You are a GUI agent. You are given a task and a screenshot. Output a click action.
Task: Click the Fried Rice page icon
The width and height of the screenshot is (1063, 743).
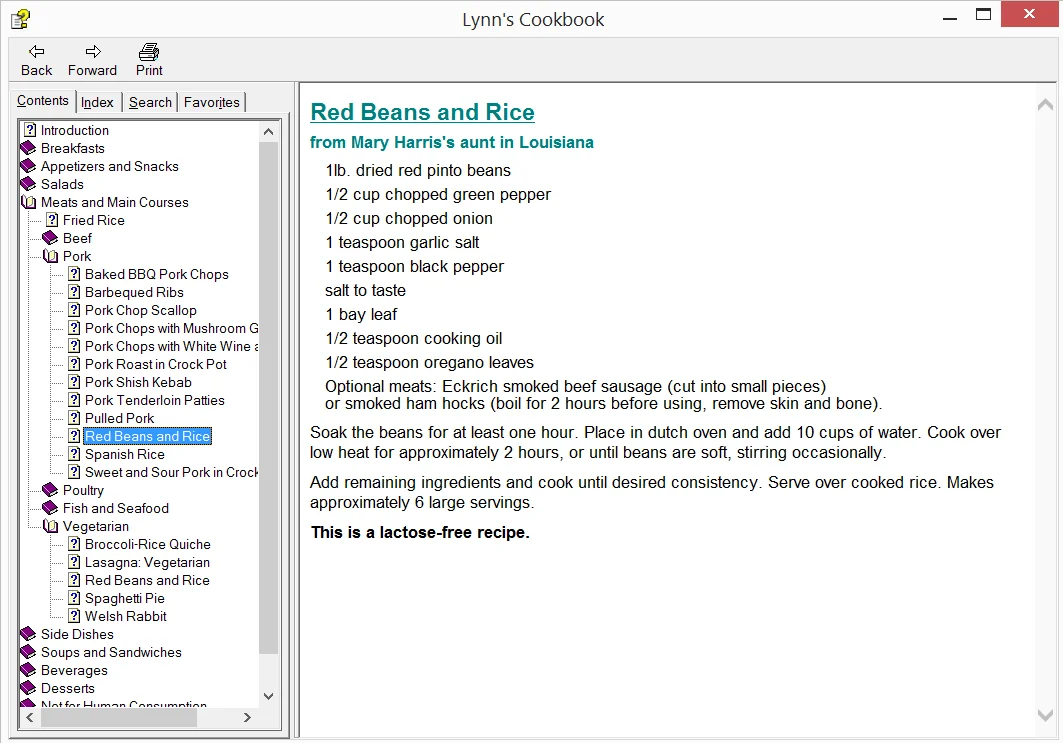[52, 220]
